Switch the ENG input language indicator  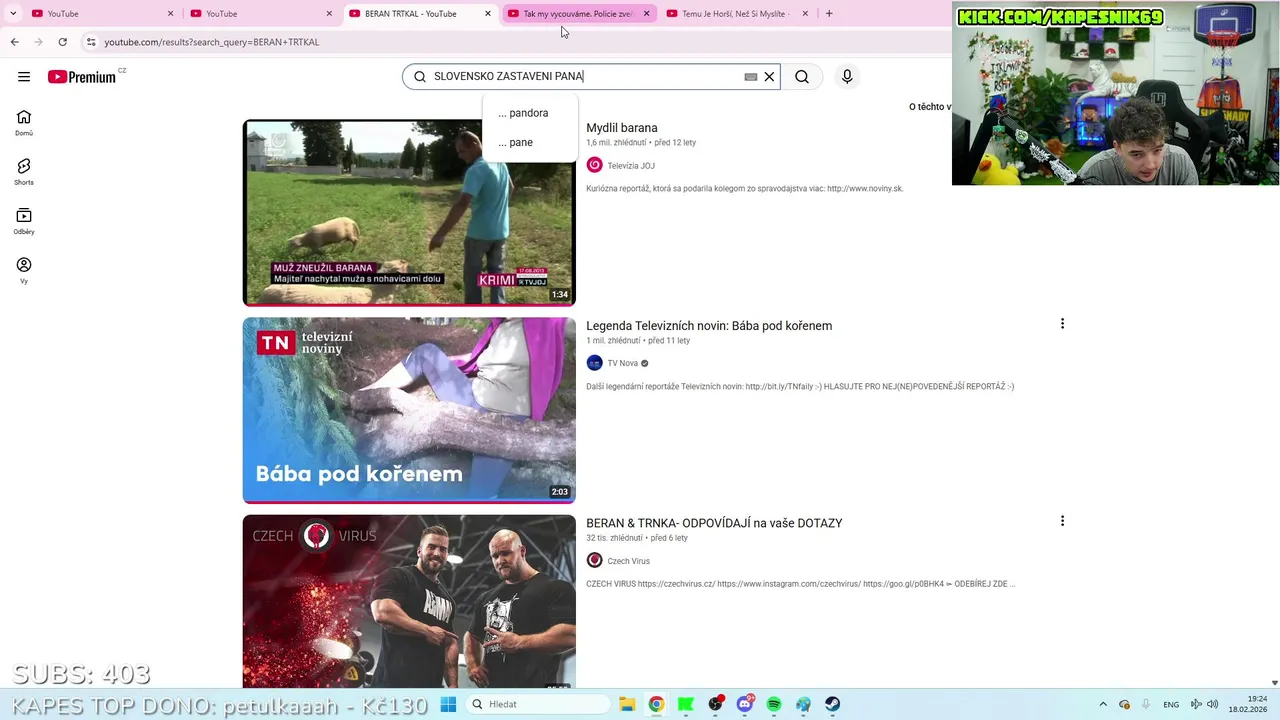1171,704
